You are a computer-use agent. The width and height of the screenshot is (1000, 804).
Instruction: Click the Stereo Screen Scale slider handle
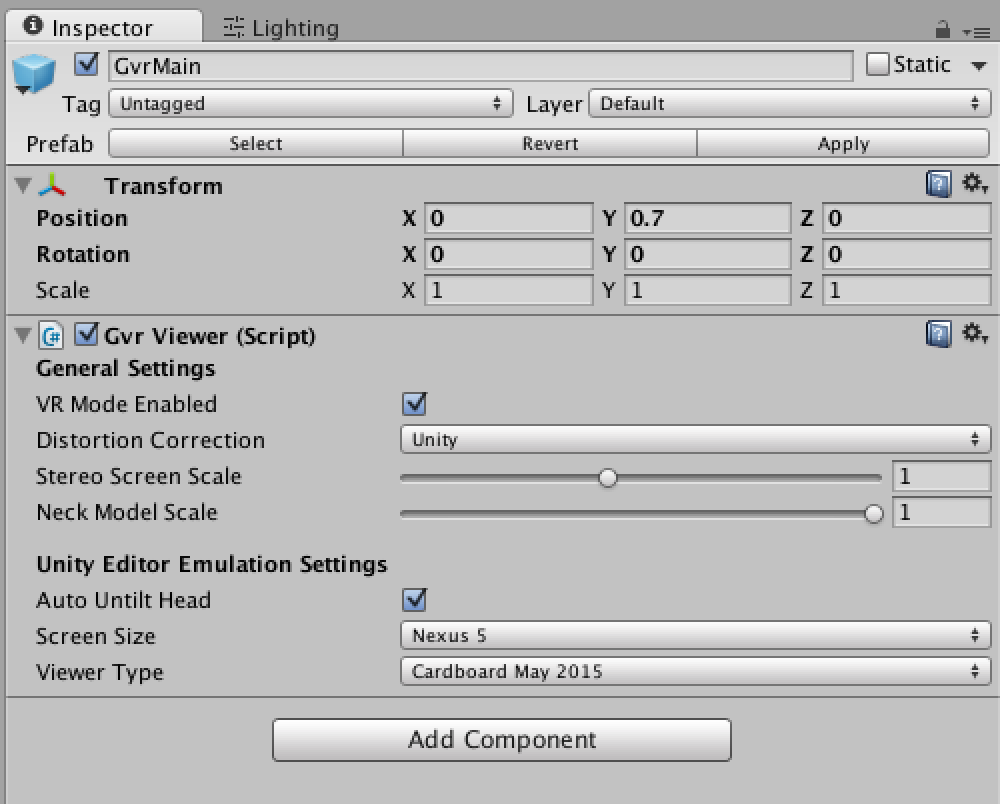point(608,478)
